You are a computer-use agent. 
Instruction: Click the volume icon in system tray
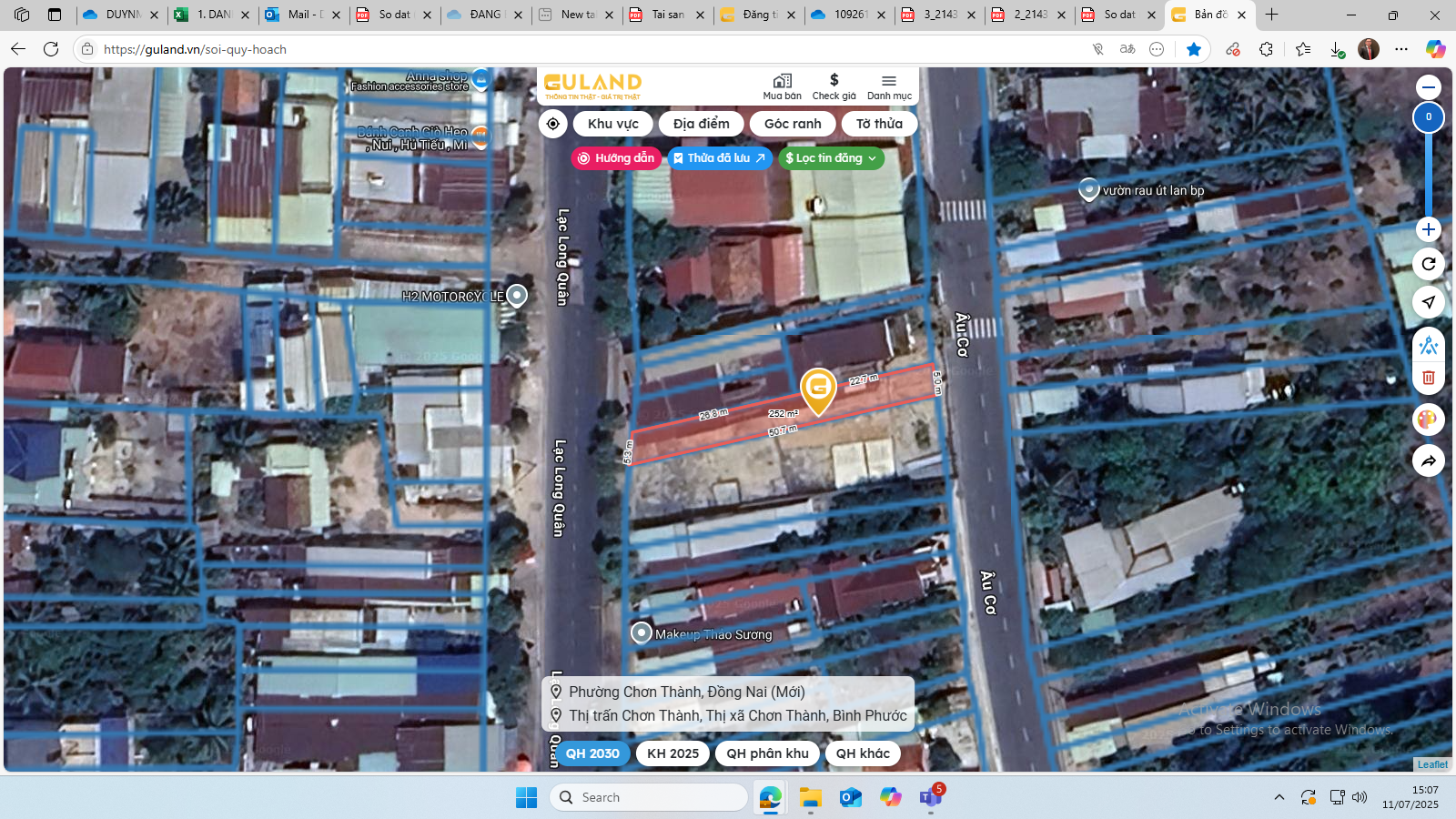tap(1360, 797)
